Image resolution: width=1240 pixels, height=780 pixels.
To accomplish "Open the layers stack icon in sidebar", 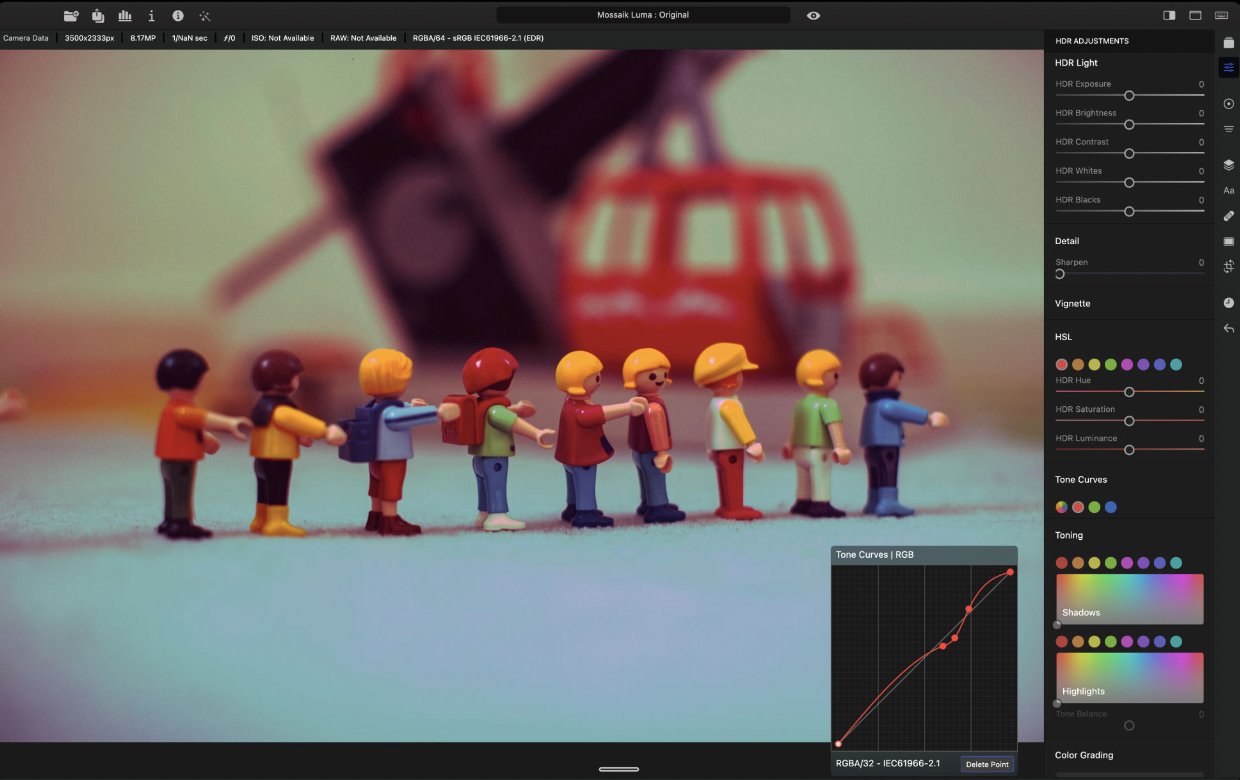I will tap(1228, 165).
